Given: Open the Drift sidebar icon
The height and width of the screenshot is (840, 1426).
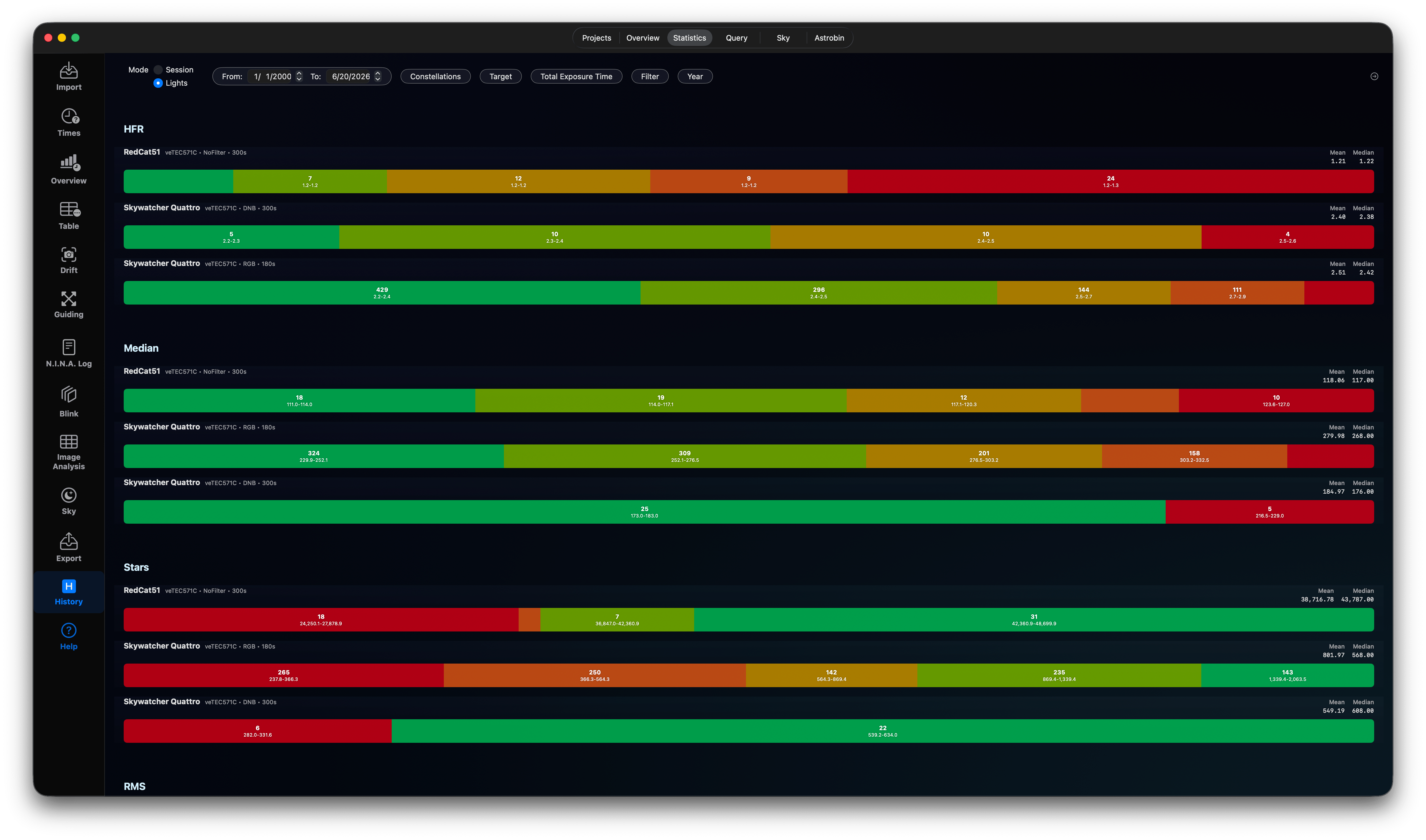Looking at the screenshot, I should [x=68, y=260].
